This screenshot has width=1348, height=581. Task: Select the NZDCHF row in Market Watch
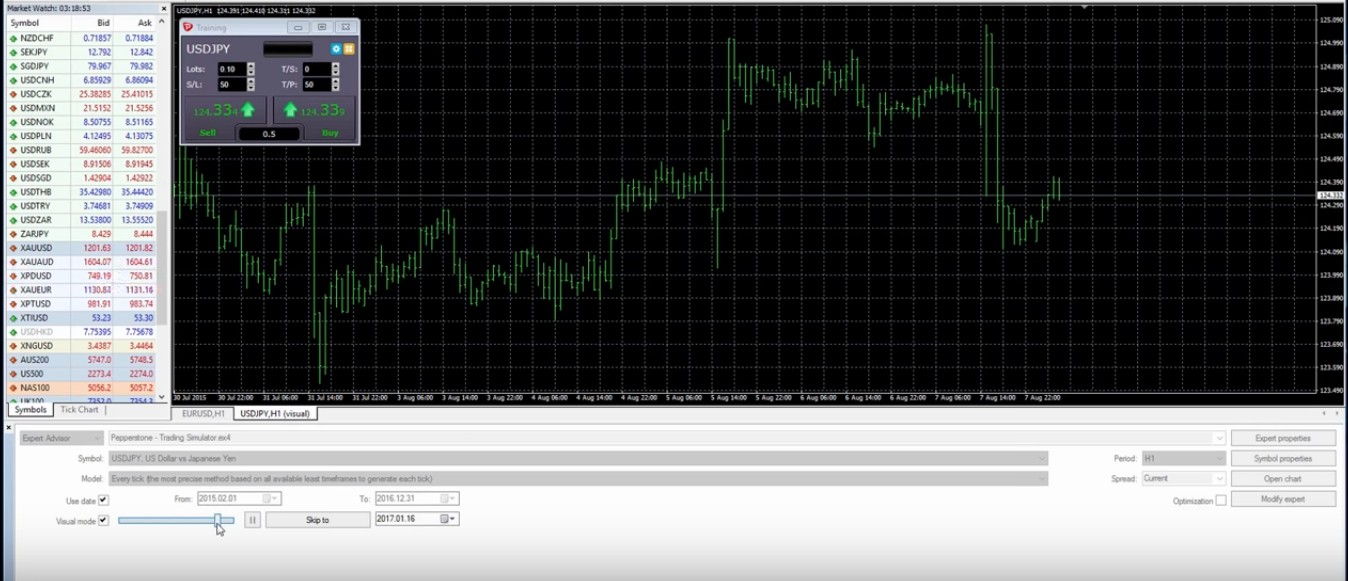[x=81, y=38]
